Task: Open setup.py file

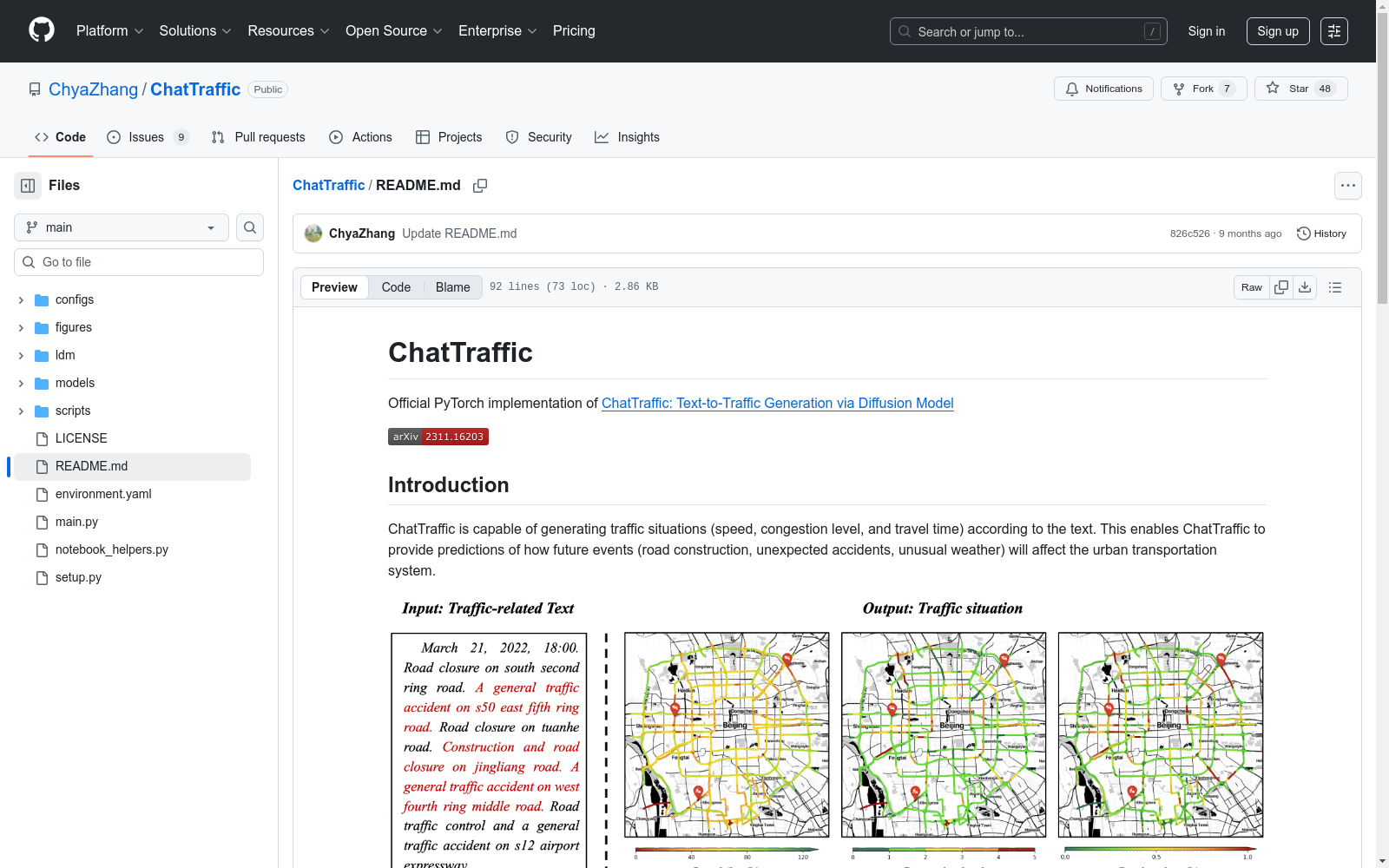Action: 78,577
